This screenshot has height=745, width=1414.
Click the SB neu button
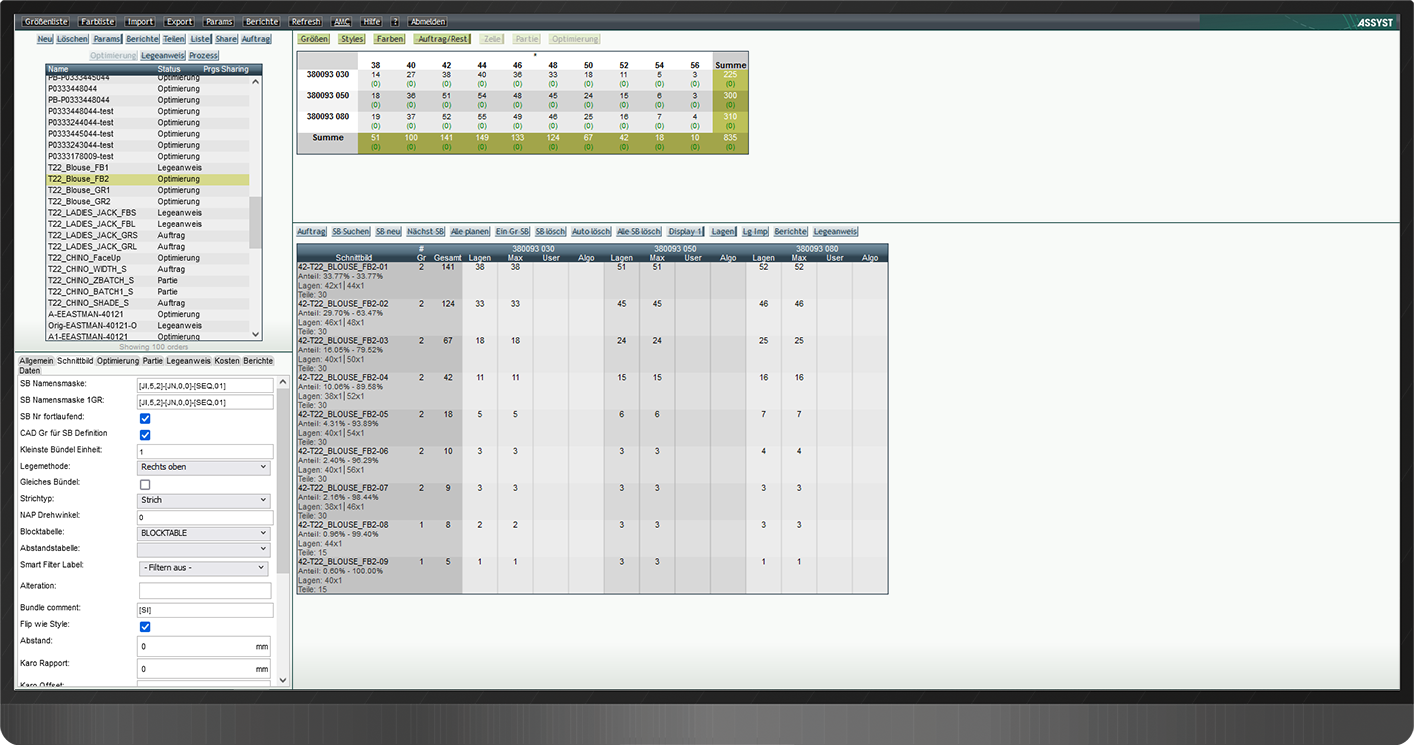coord(388,231)
